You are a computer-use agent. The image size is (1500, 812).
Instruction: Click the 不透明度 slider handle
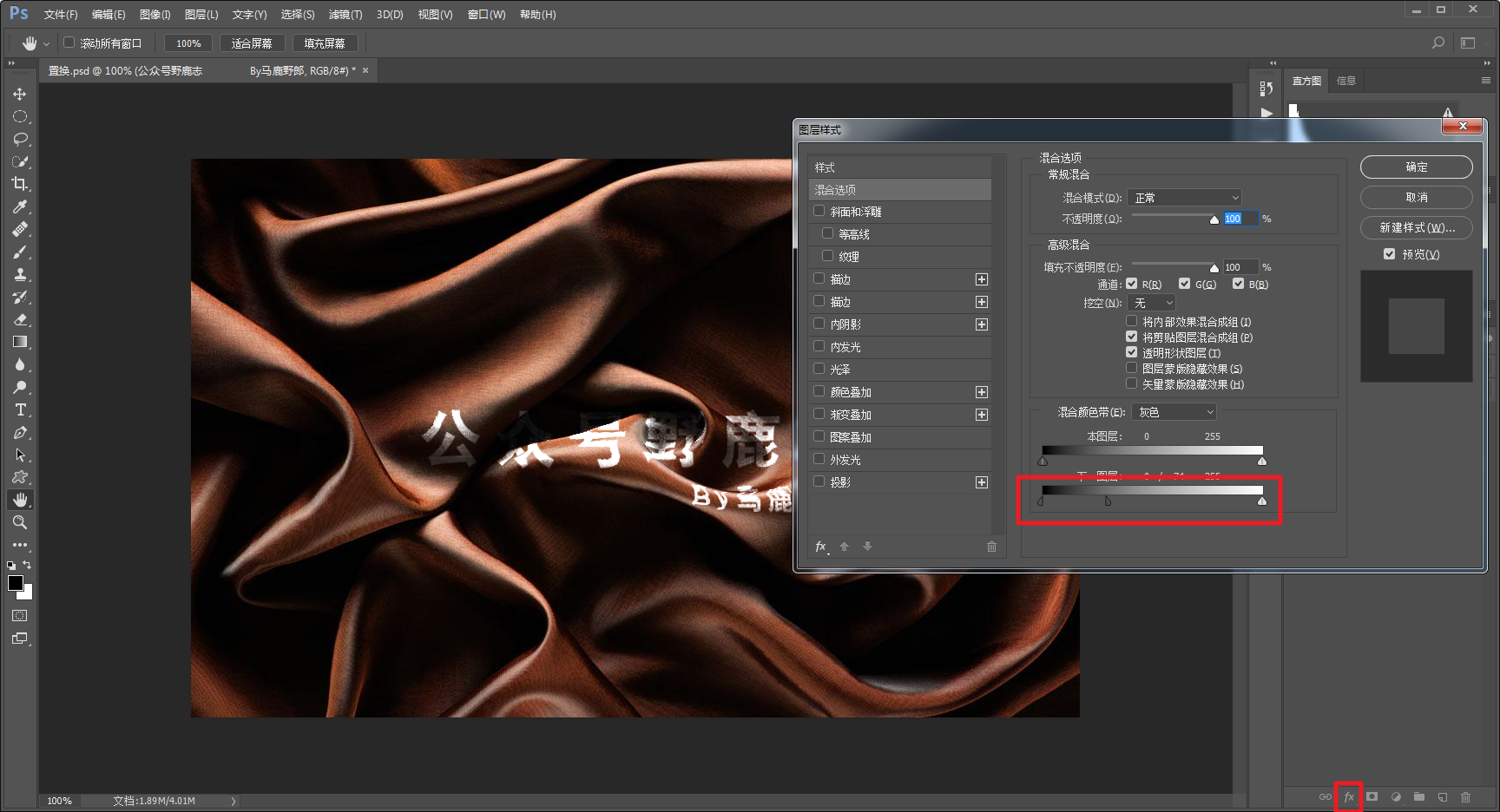click(x=1214, y=219)
